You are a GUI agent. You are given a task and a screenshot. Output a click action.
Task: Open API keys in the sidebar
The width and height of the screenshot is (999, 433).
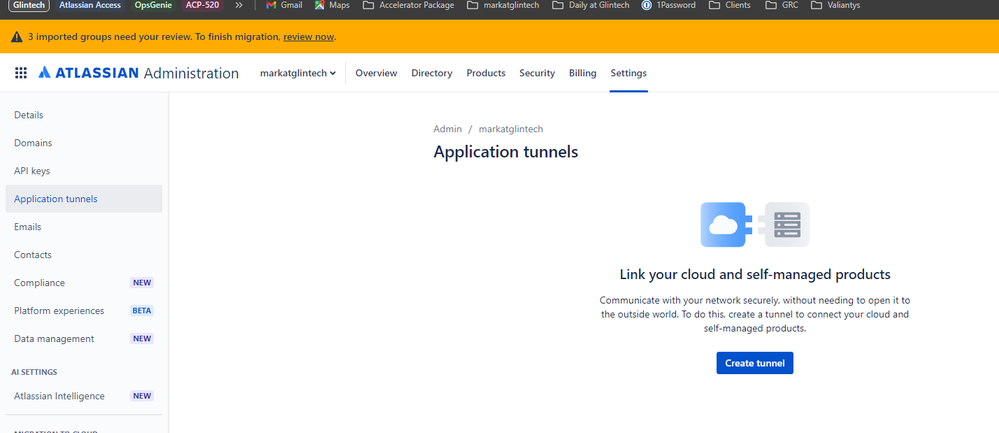83,171
